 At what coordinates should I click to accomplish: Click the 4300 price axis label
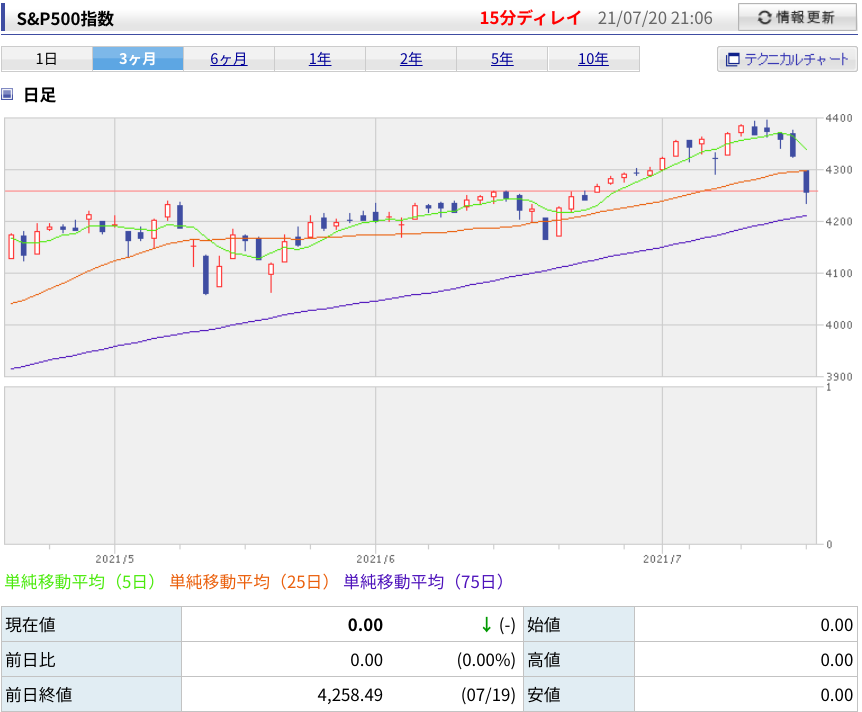[x=839, y=170]
